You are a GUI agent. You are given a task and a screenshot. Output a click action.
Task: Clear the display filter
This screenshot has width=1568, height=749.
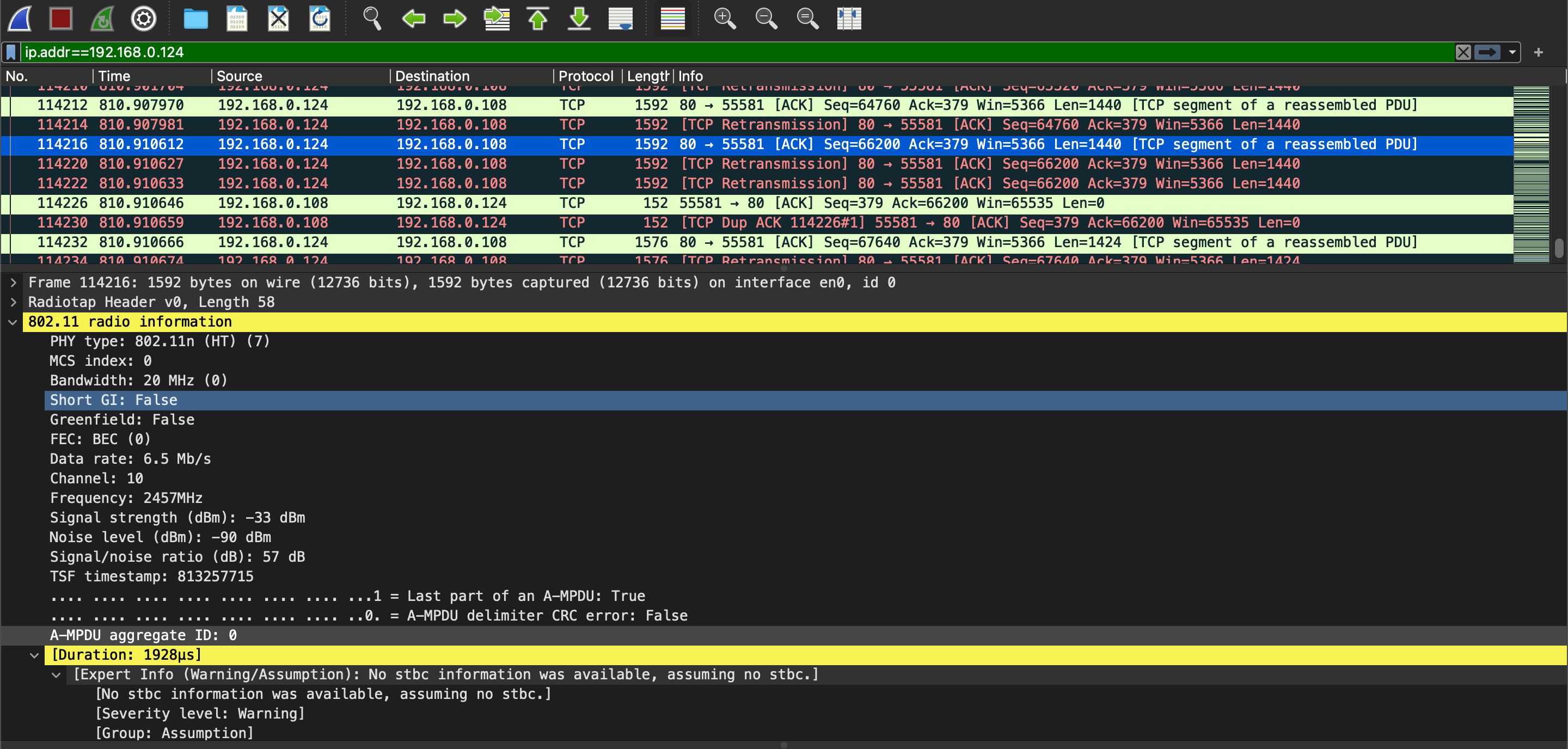tap(1463, 52)
